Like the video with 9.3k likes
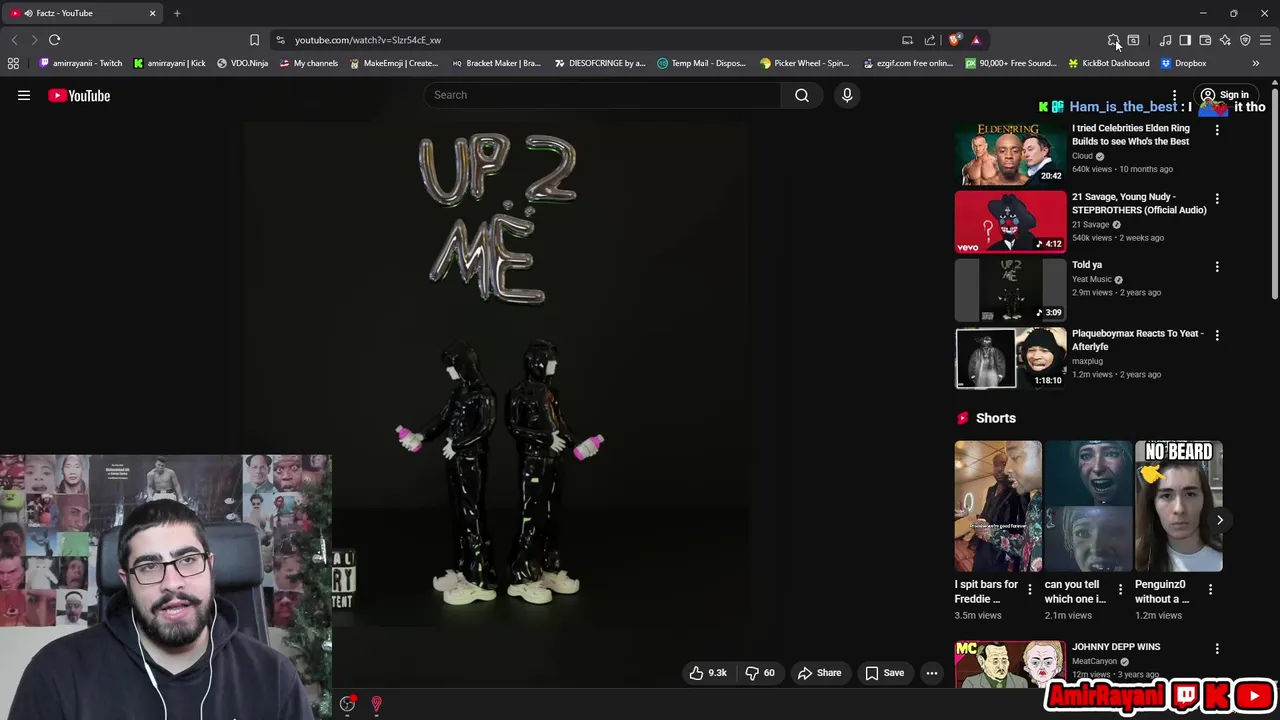The width and height of the screenshot is (1280, 720). click(x=707, y=673)
